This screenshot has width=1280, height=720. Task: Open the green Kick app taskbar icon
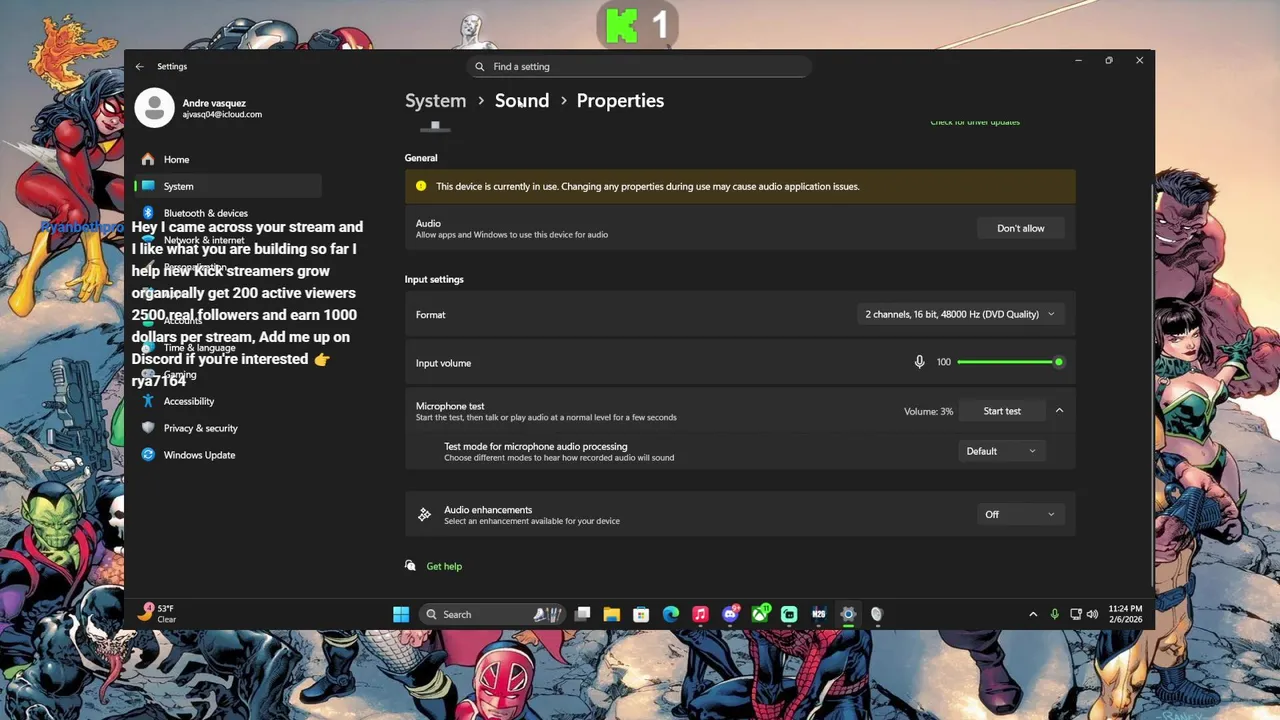pyautogui.click(x=789, y=614)
